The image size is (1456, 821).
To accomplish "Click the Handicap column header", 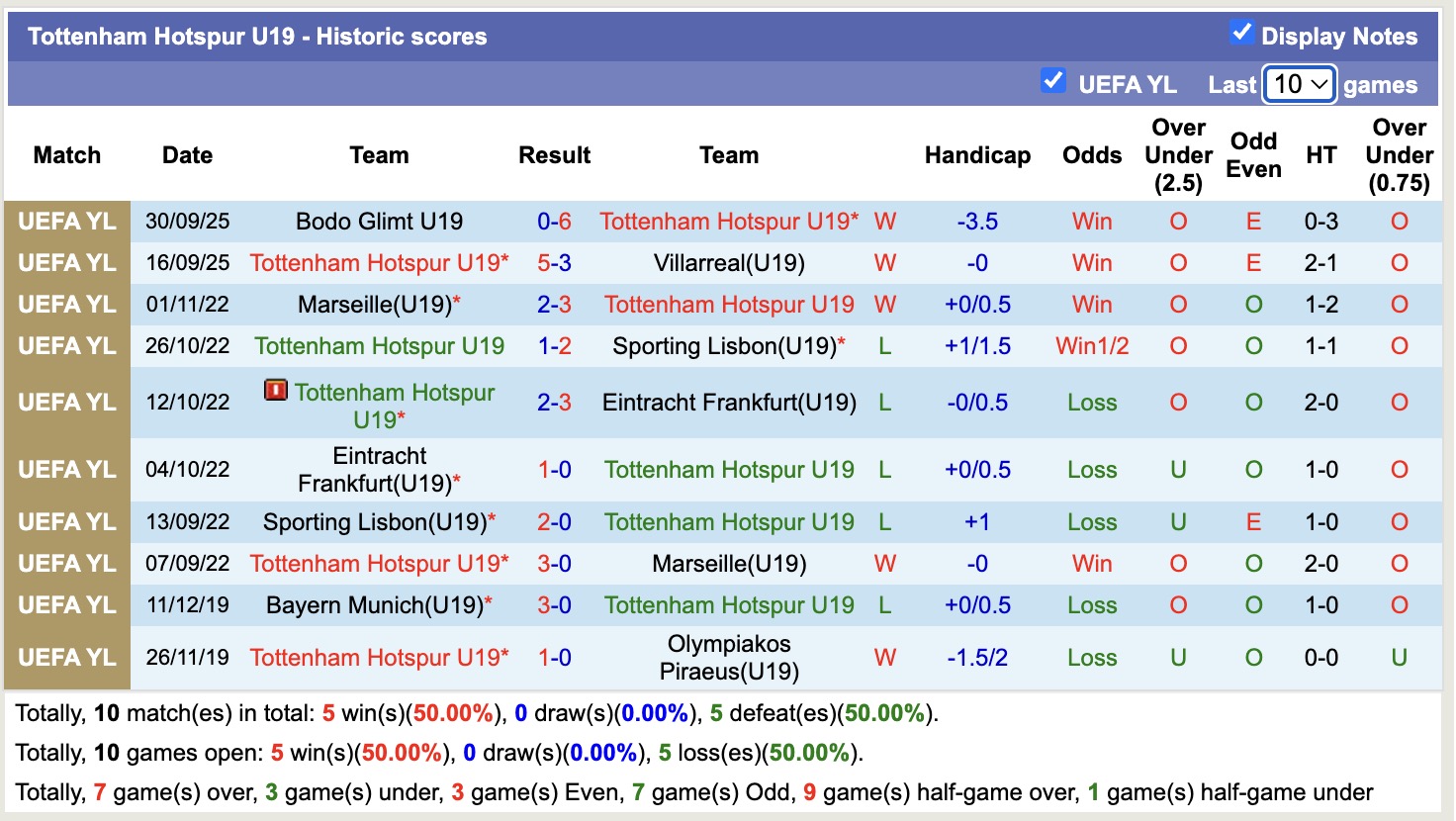I will (977, 155).
